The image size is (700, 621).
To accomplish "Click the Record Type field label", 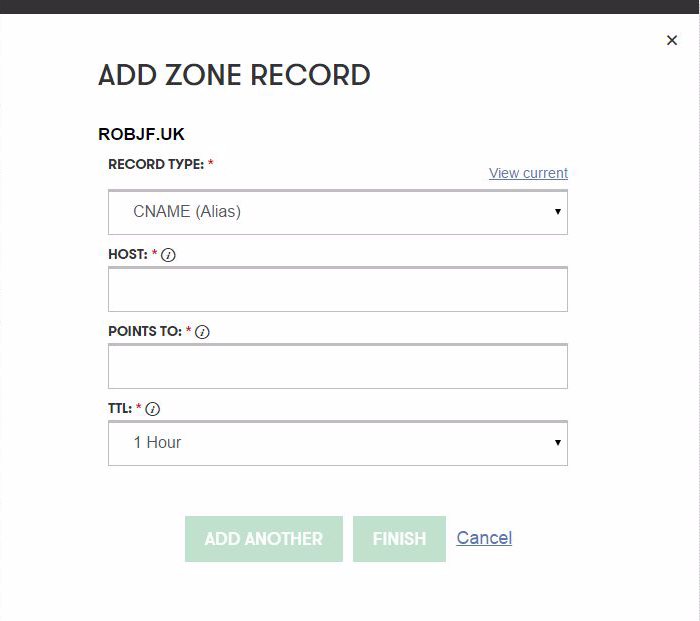I will [x=155, y=164].
